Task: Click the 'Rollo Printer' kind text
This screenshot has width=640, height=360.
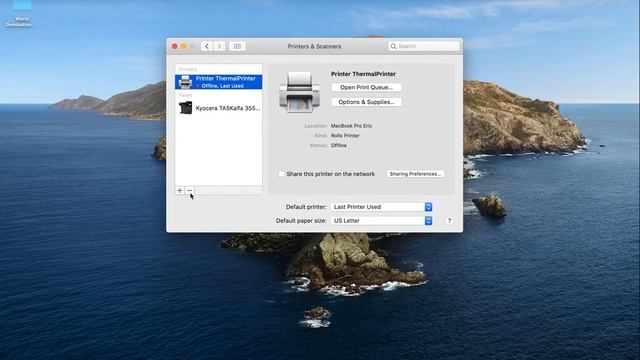Action: point(345,136)
